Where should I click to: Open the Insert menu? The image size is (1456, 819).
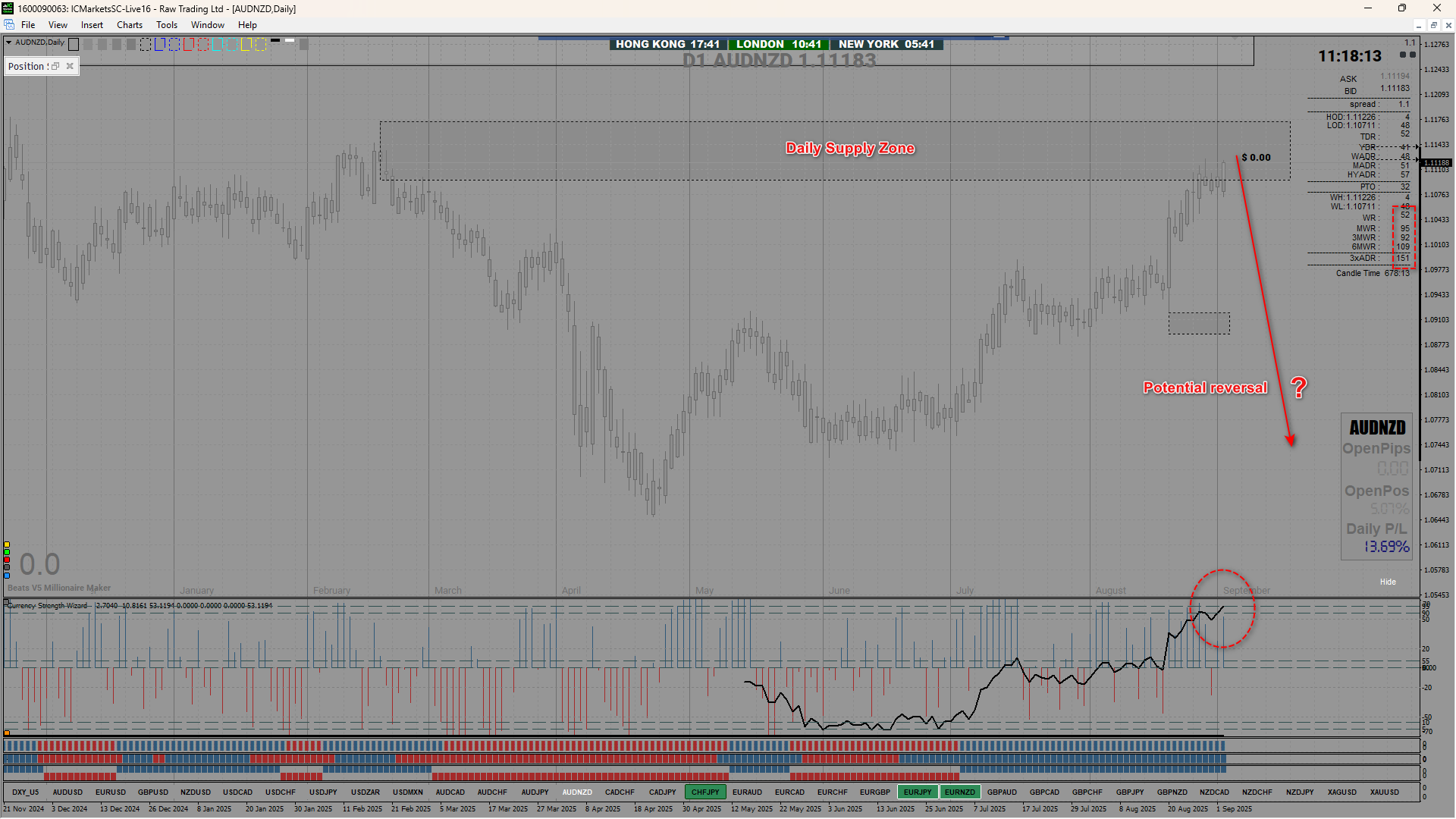(x=92, y=25)
